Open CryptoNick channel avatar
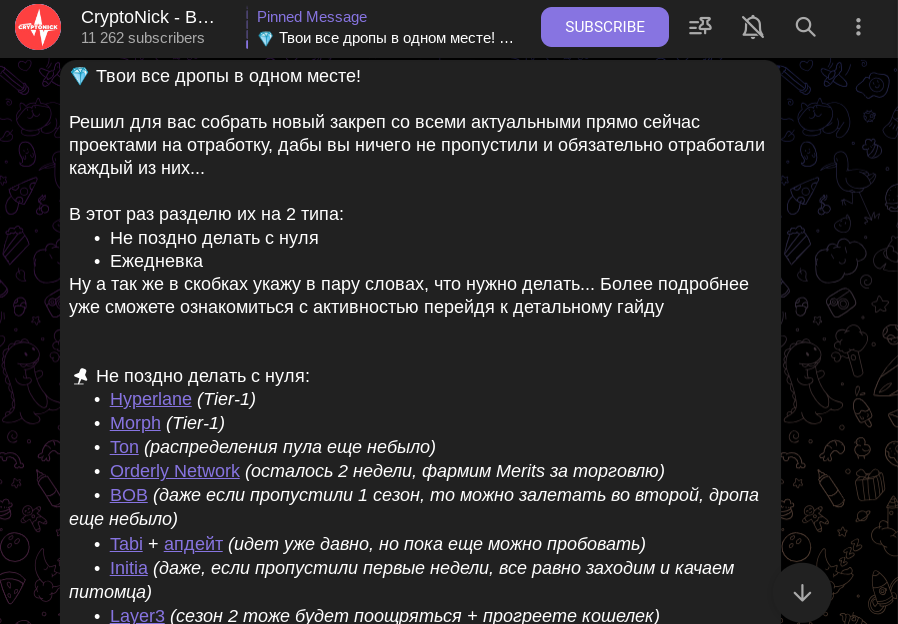The image size is (898, 624). pyautogui.click(x=38, y=27)
